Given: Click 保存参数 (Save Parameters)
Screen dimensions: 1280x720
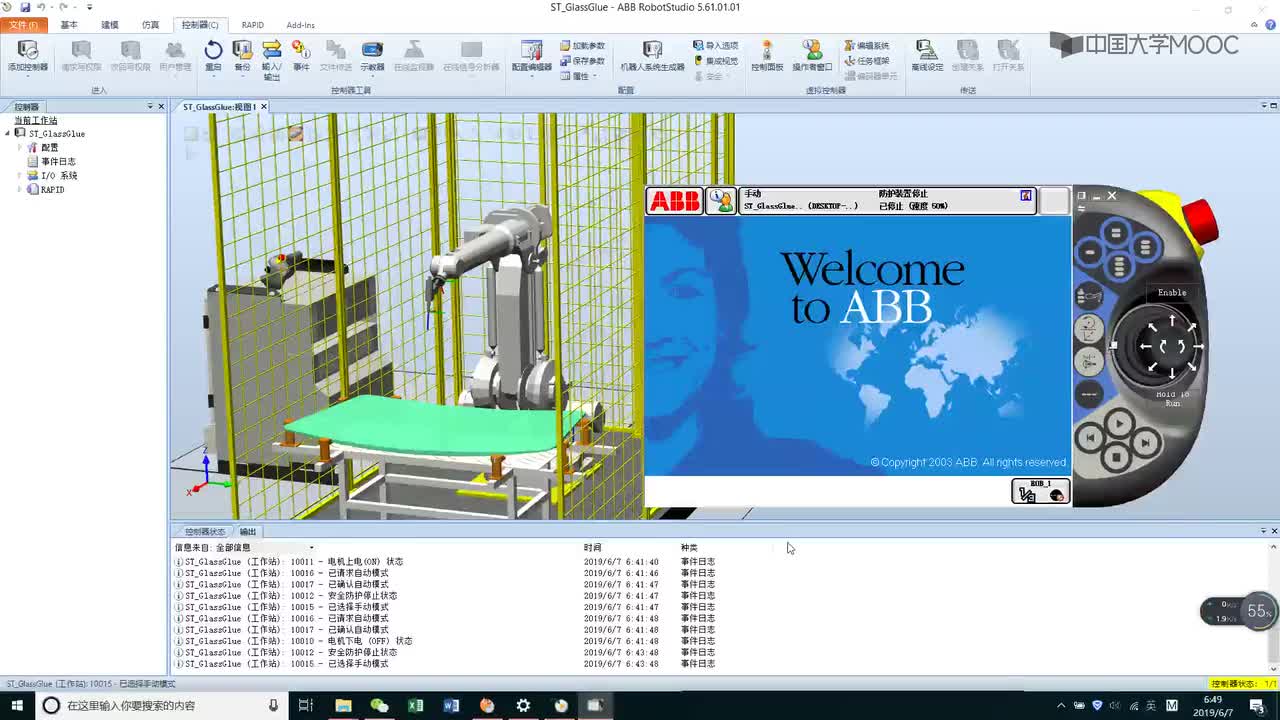Looking at the screenshot, I should click(x=582, y=61).
